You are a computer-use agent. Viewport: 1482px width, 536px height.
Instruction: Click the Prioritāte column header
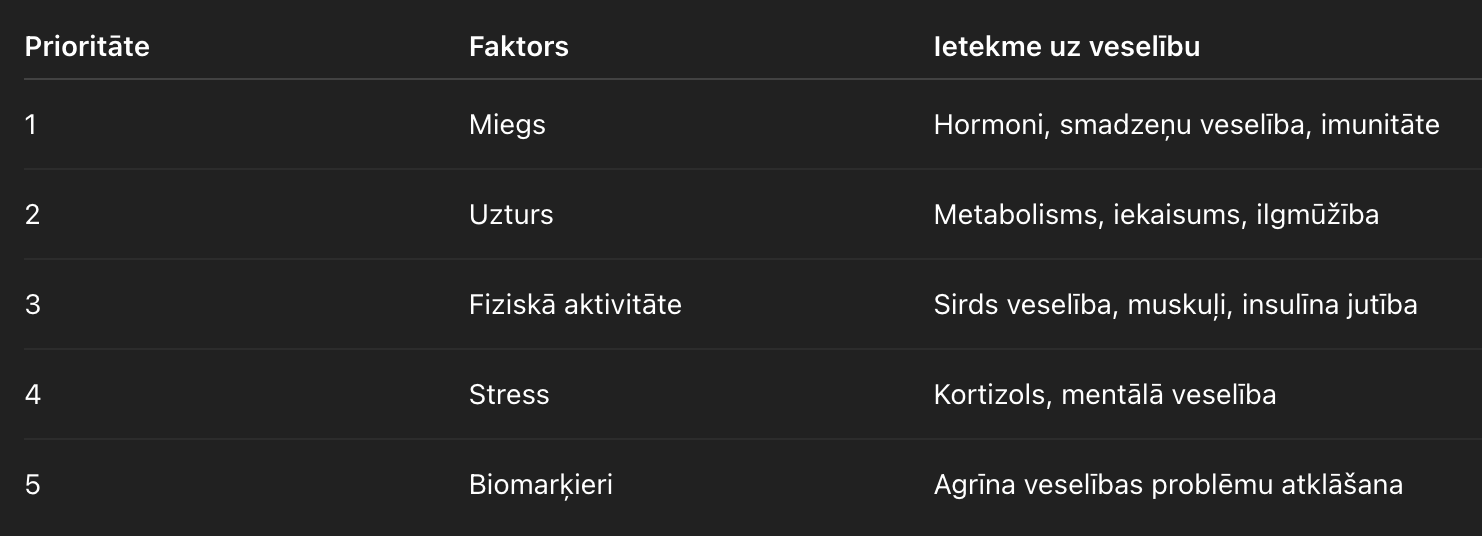click(87, 46)
